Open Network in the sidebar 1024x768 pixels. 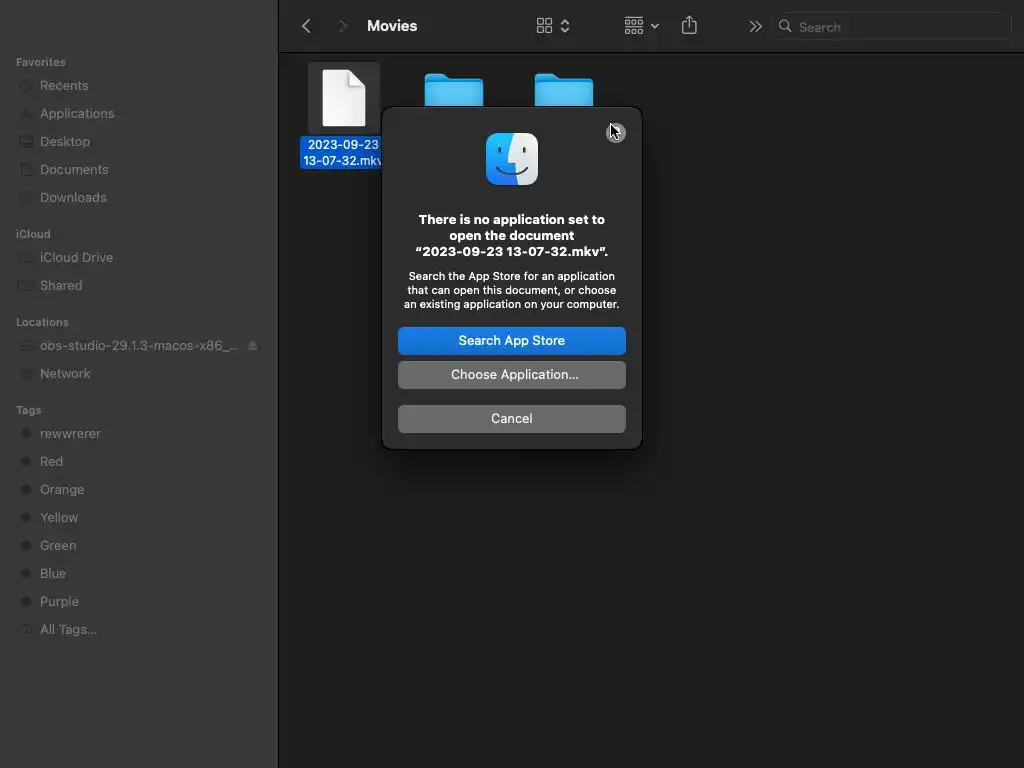click(x=65, y=374)
